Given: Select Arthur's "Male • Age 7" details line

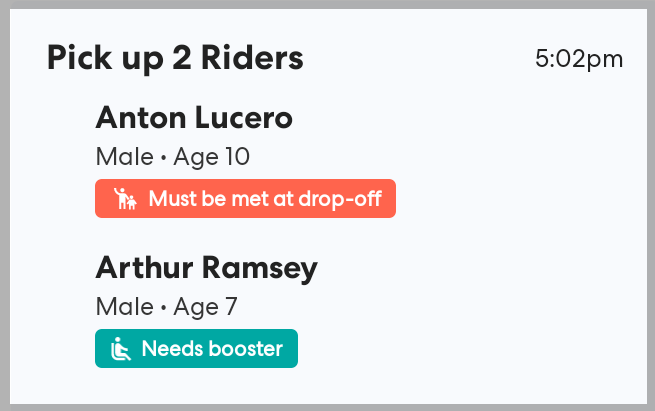Looking at the screenshot, I should pyautogui.click(x=166, y=307).
